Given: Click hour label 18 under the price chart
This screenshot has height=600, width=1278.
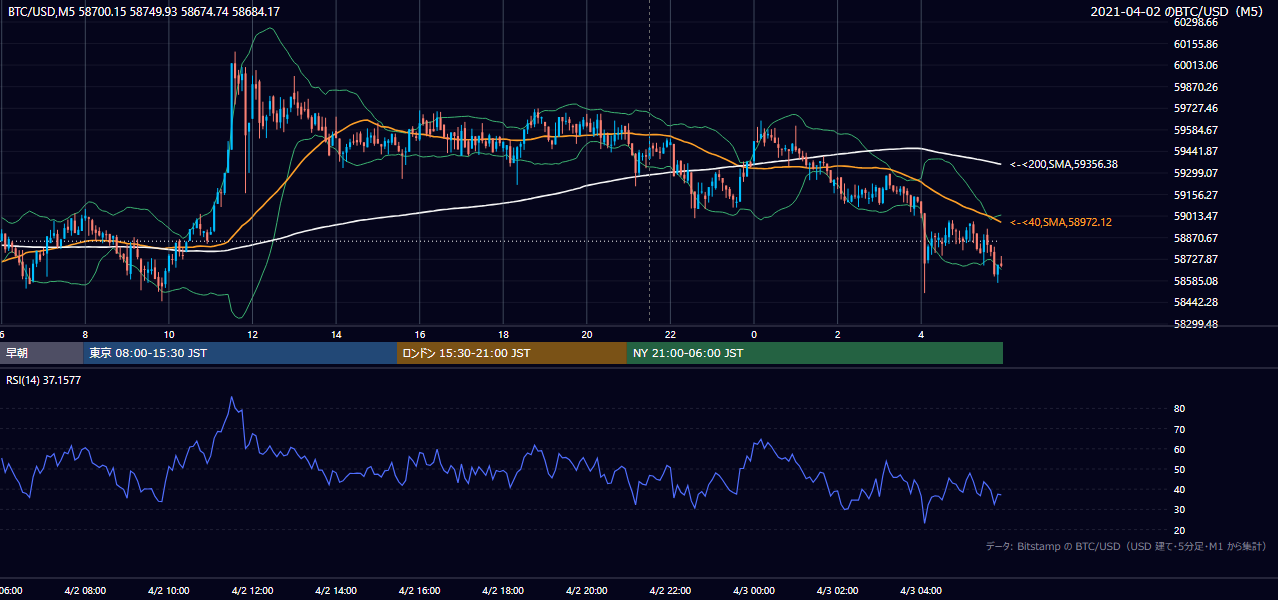Looking at the screenshot, I should [504, 334].
